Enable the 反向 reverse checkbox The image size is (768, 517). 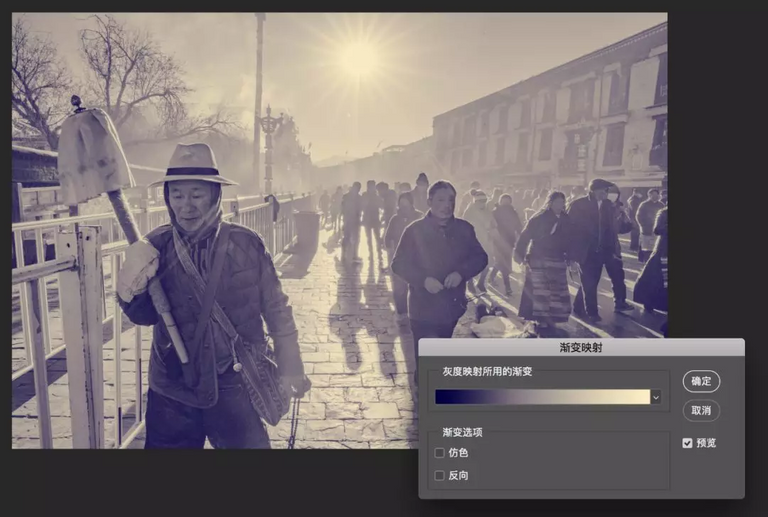point(439,475)
